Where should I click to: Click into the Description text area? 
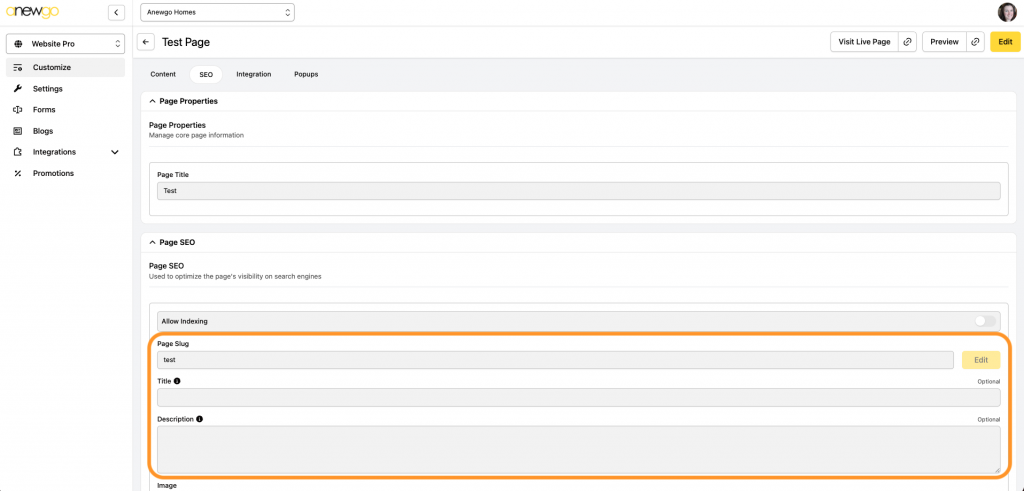[577, 449]
